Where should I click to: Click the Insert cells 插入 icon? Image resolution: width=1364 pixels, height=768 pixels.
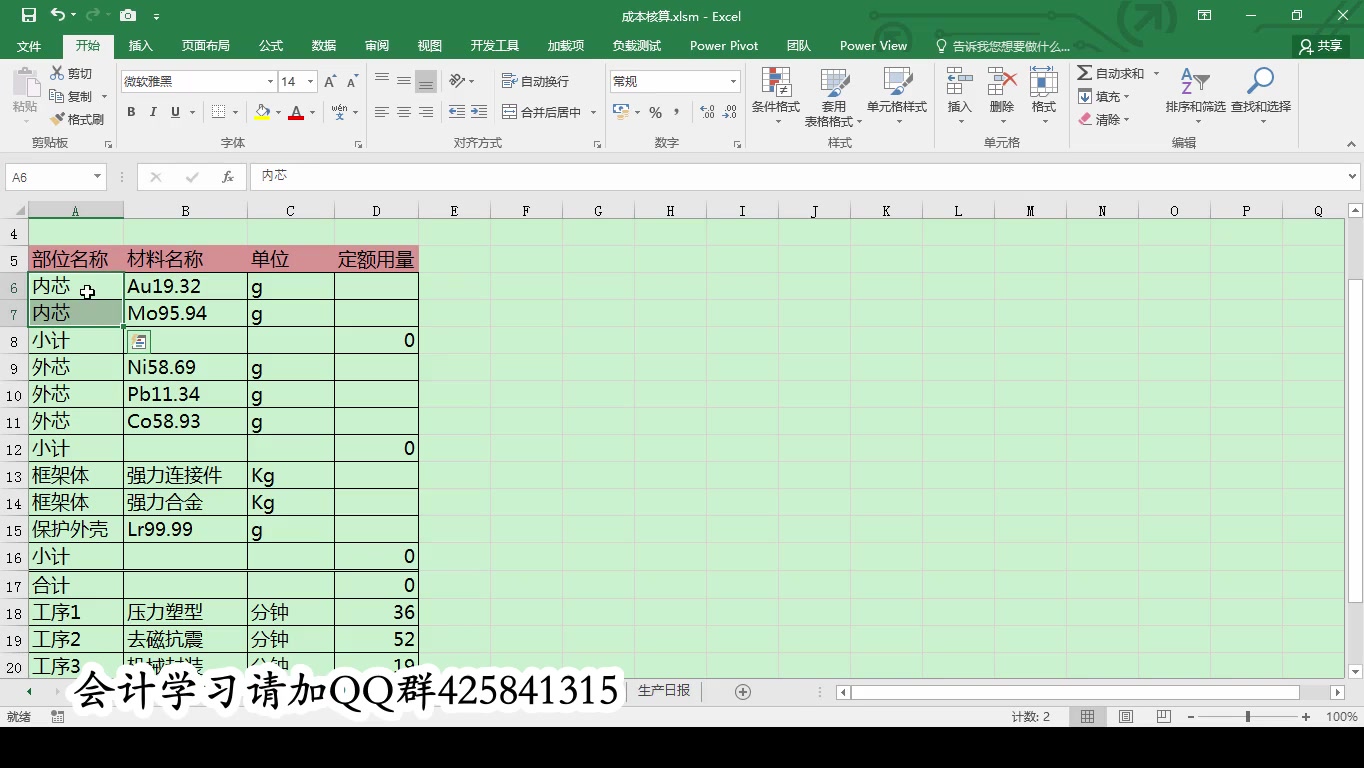(959, 83)
